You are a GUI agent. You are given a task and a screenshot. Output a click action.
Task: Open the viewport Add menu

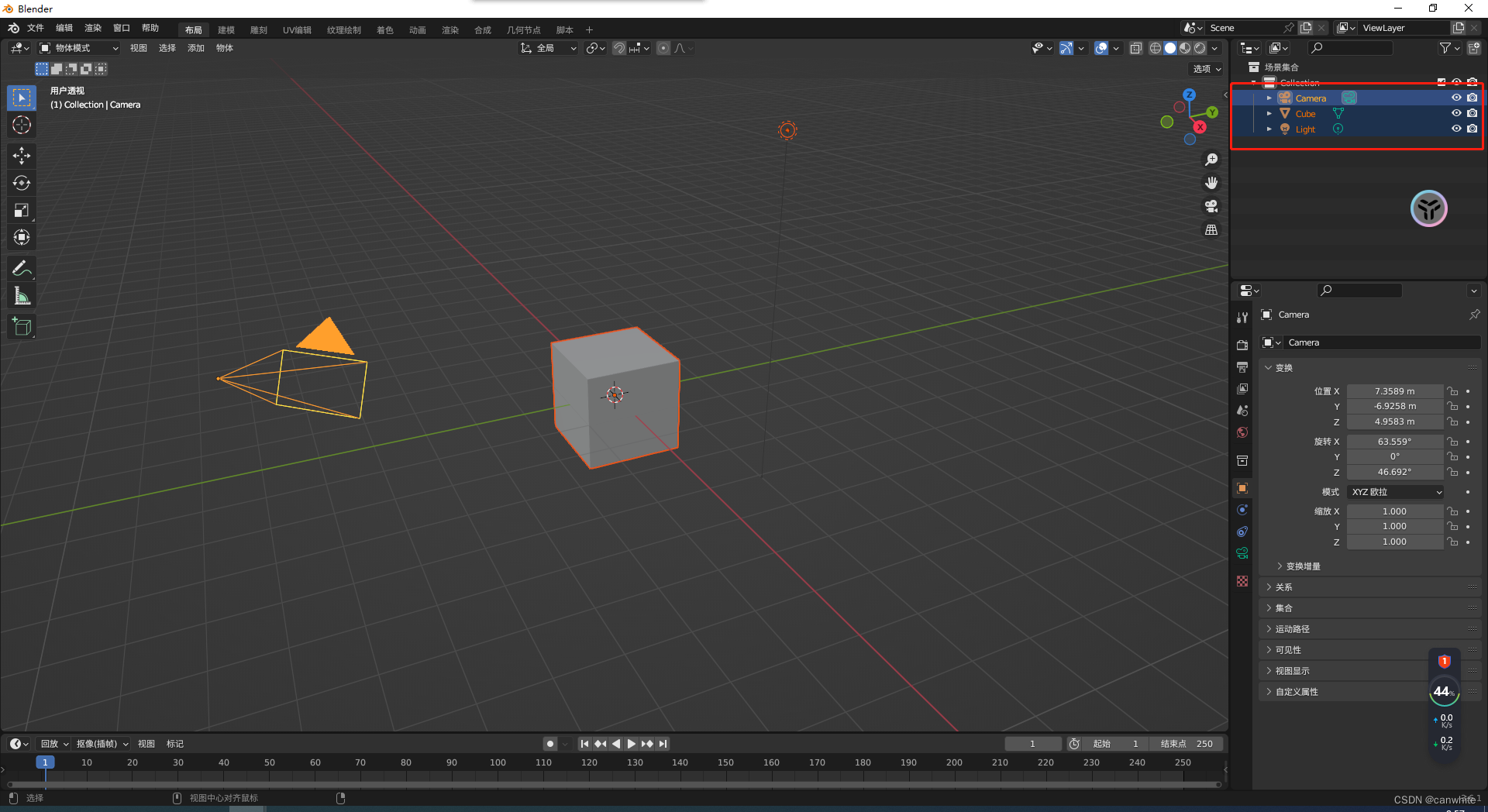pyautogui.click(x=196, y=48)
